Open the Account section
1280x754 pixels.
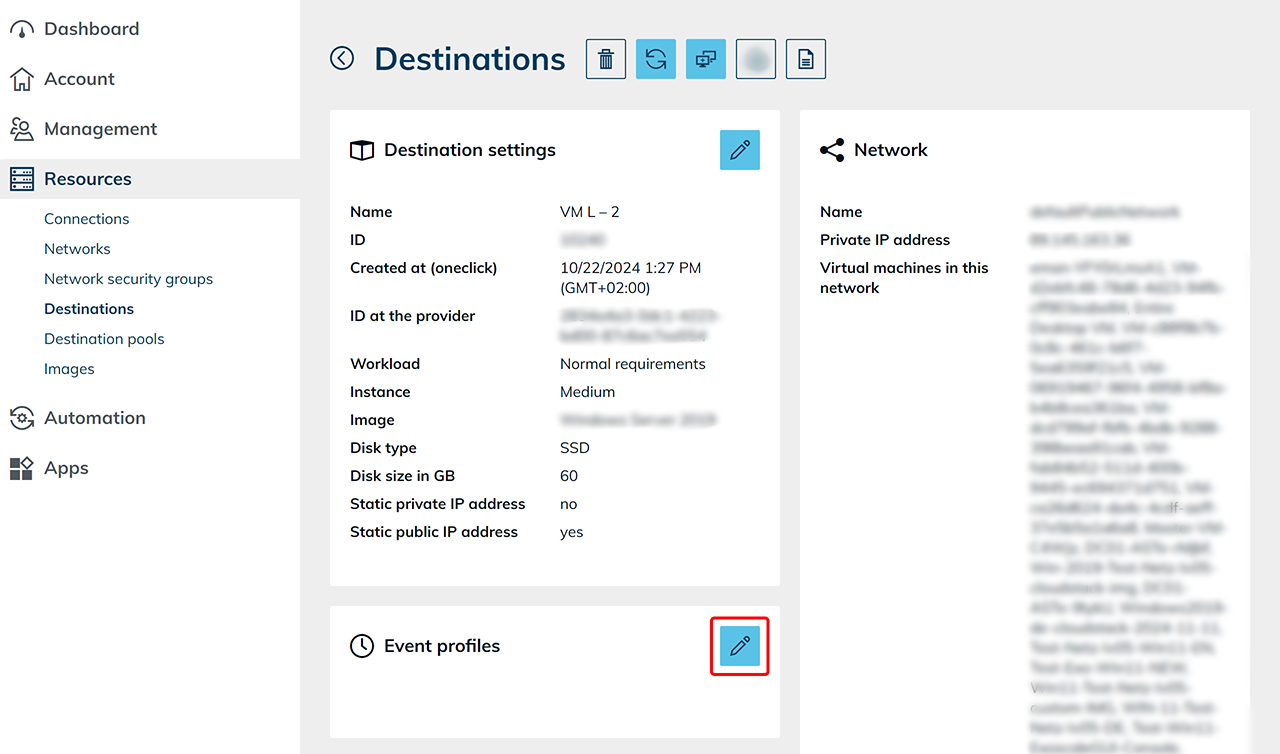[x=79, y=79]
